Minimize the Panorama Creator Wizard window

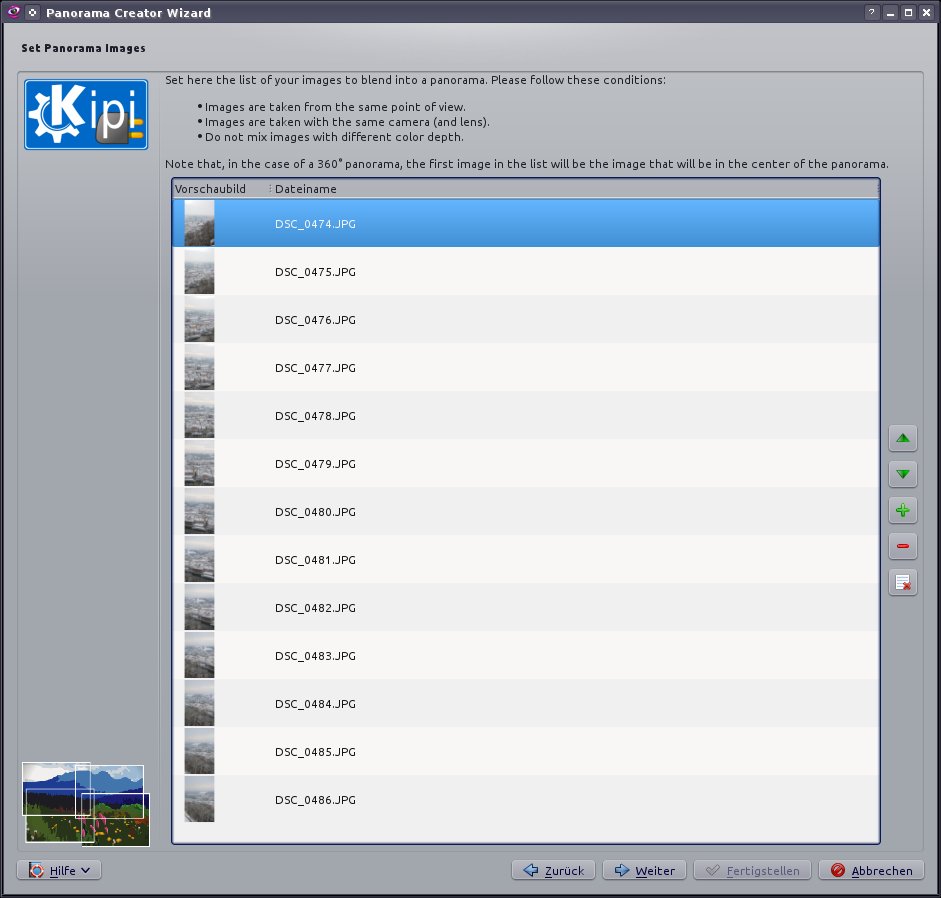pyautogui.click(x=890, y=12)
